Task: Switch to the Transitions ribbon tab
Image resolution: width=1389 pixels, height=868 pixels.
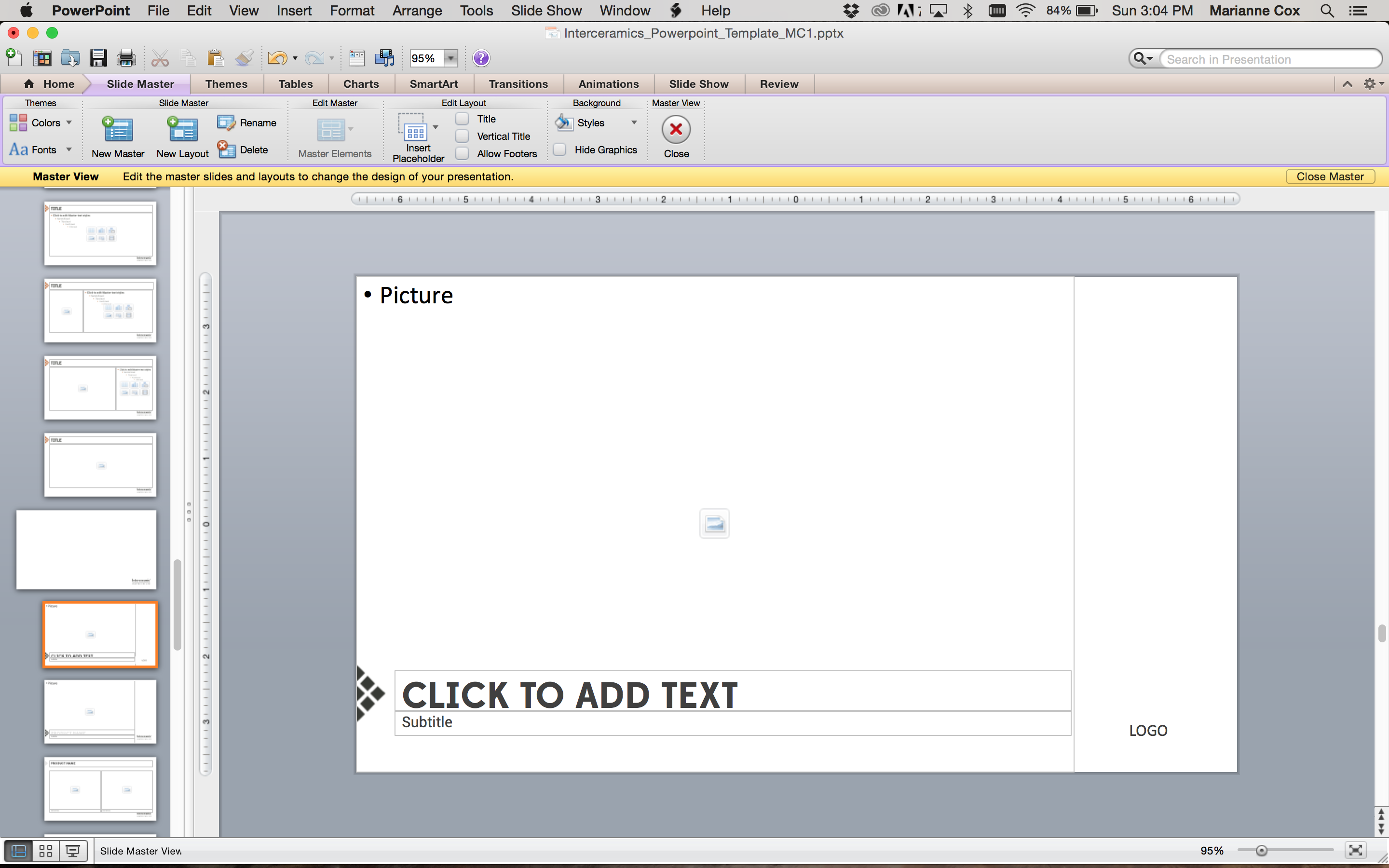Action: click(517, 84)
